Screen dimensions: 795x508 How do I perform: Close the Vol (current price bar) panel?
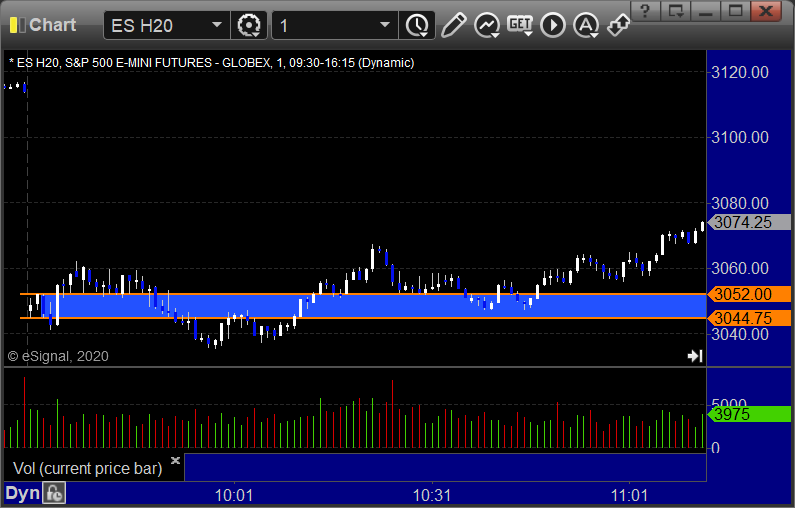tap(175, 460)
